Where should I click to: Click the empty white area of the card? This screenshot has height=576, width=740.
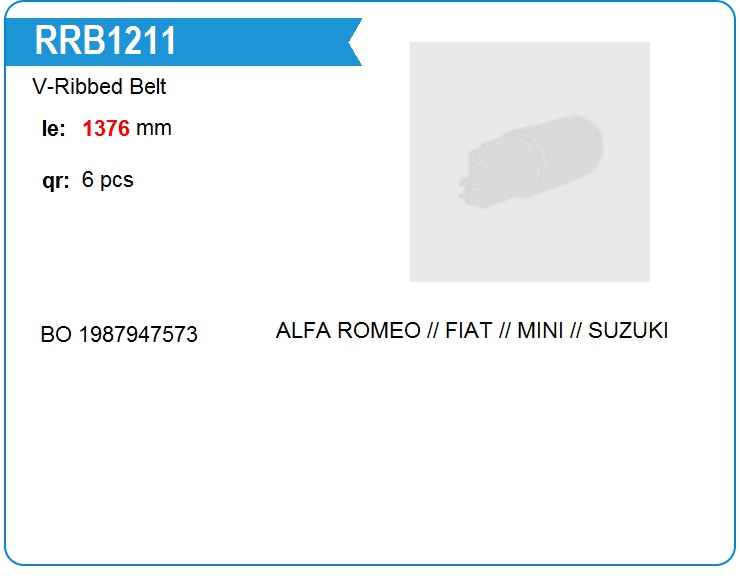(x=370, y=453)
